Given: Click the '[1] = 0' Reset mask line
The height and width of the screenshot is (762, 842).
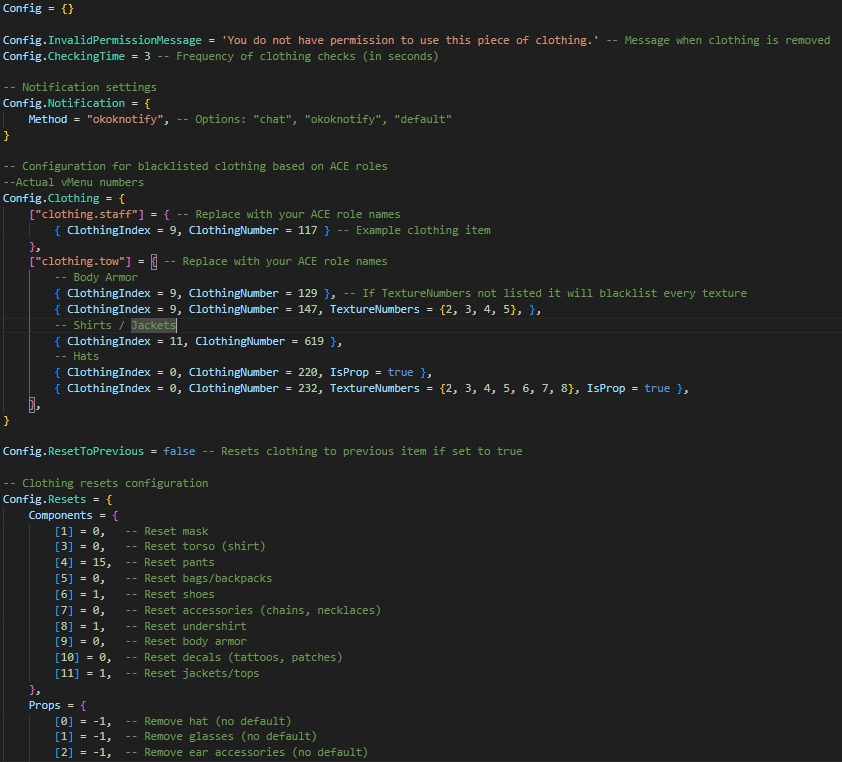Looking at the screenshot, I should pyautogui.click(x=132, y=532).
